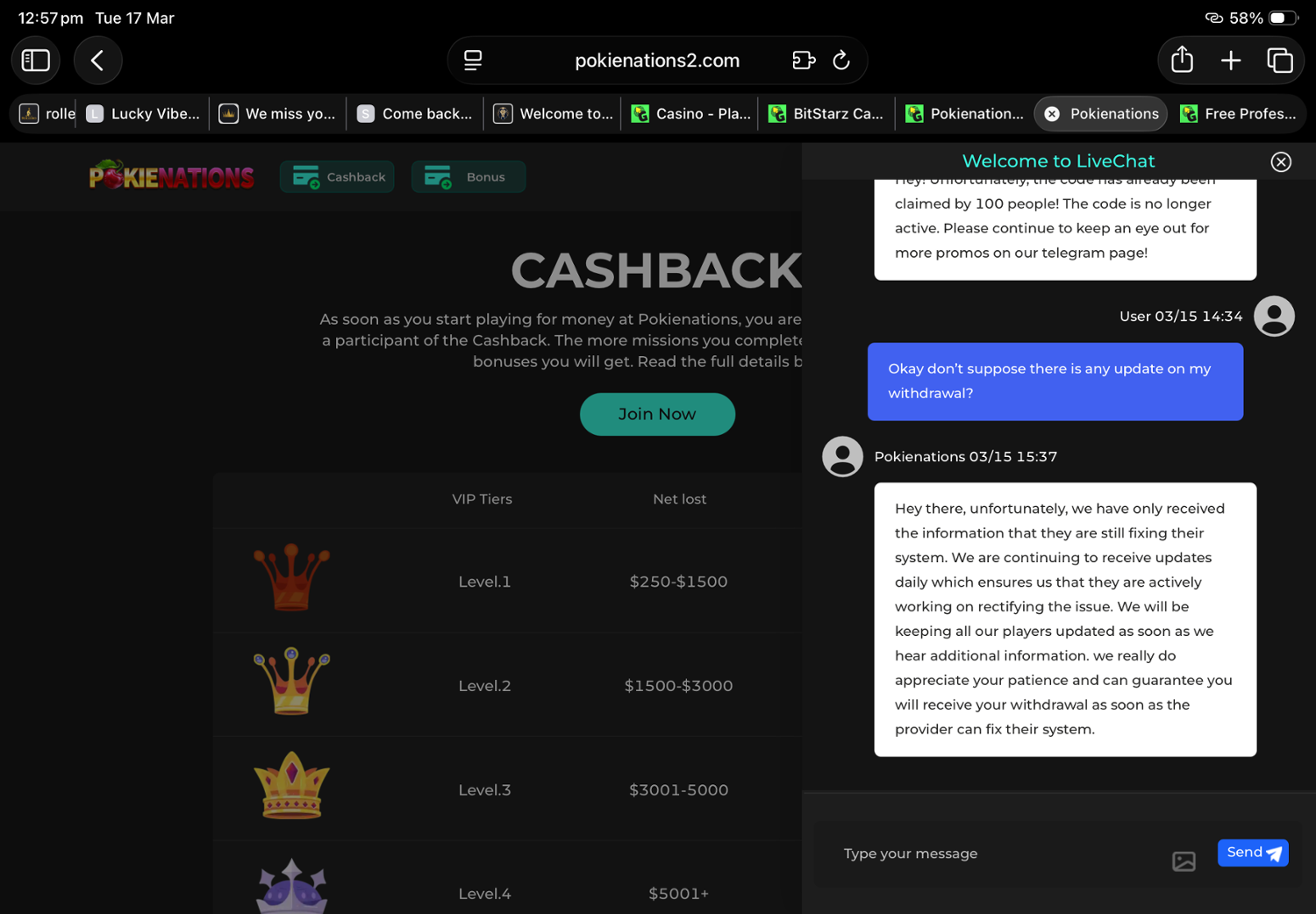Open the Safari sidebar panel icon
Image resolution: width=1316 pixels, height=914 pixels.
(35, 61)
